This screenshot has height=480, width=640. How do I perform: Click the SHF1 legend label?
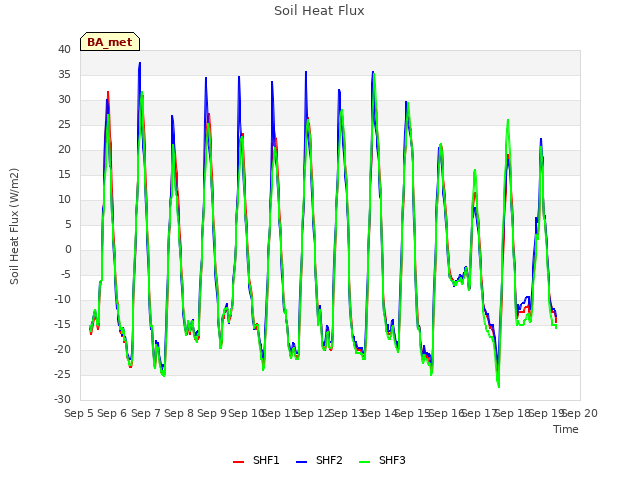pyautogui.click(x=266, y=460)
